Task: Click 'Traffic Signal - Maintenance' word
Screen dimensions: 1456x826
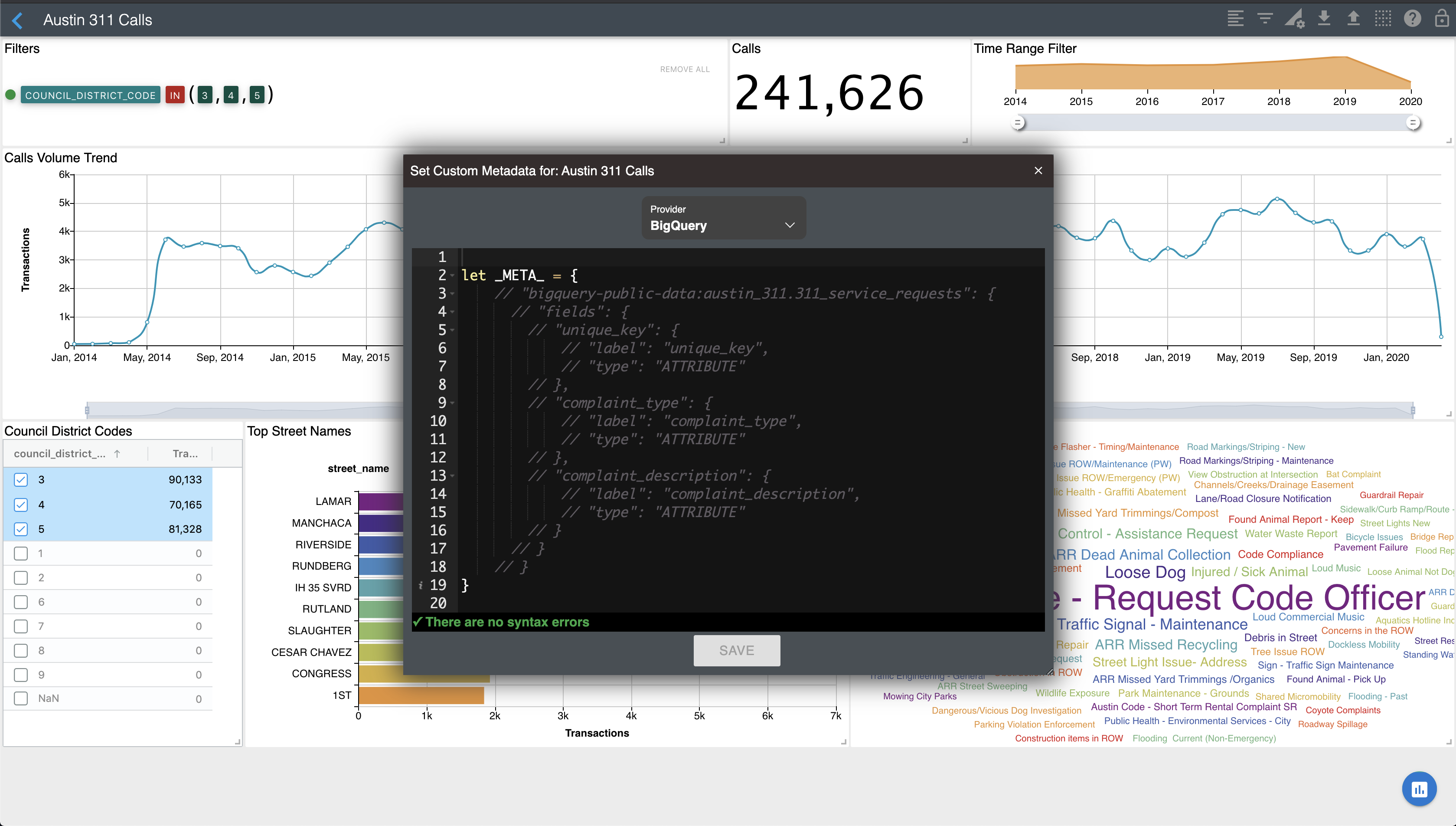Action: coord(1152,625)
